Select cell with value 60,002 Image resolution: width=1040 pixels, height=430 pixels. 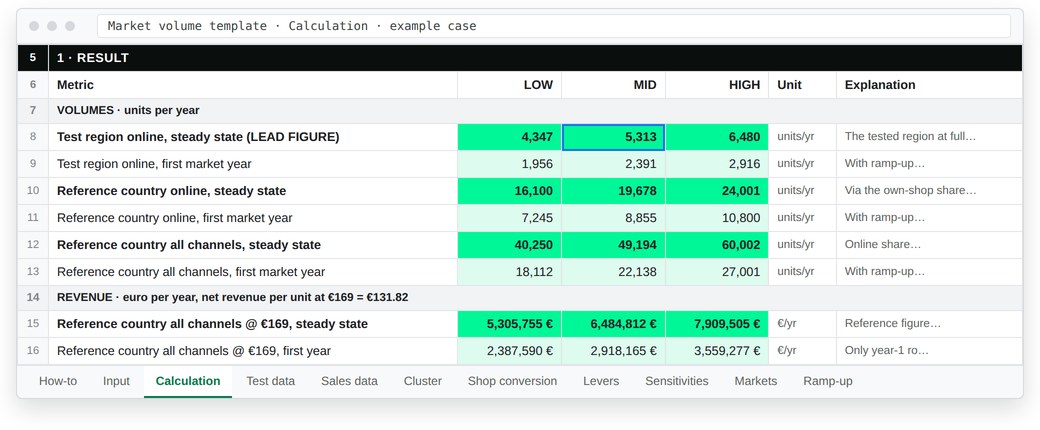pyautogui.click(x=717, y=245)
